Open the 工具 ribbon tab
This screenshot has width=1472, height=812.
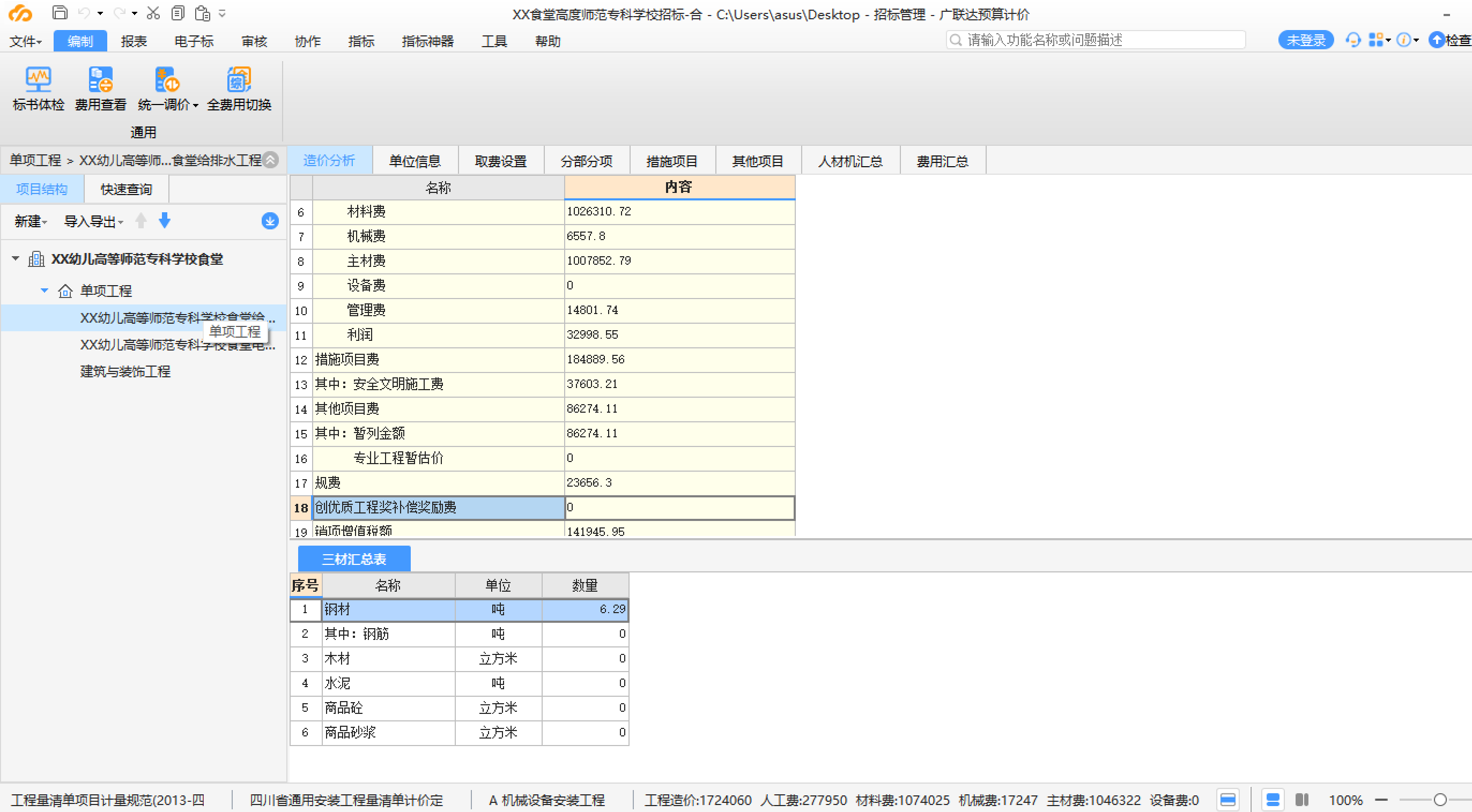tap(494, 41)
